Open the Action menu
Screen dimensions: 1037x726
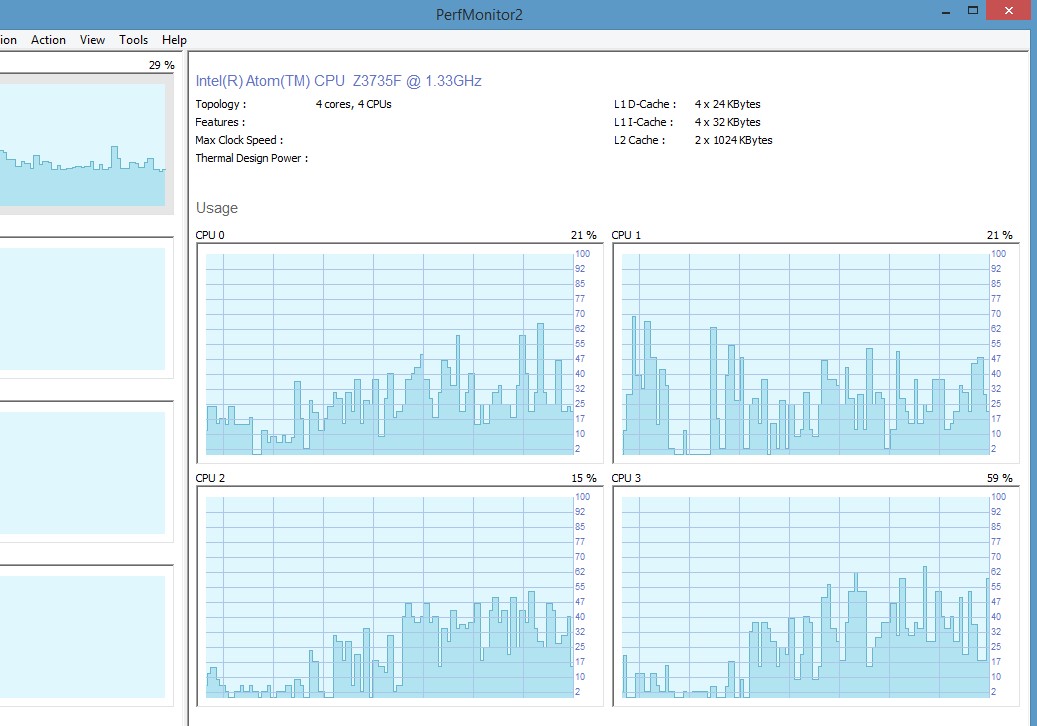[48, 40]
